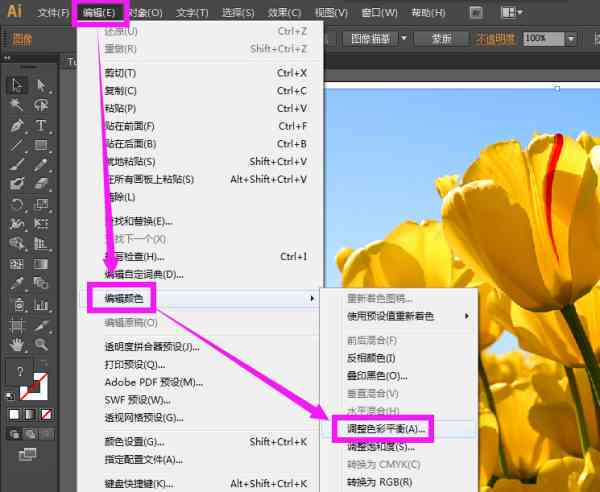The image size is (600, 492).
Task: Select the Pencil tool
Action: 41,165
